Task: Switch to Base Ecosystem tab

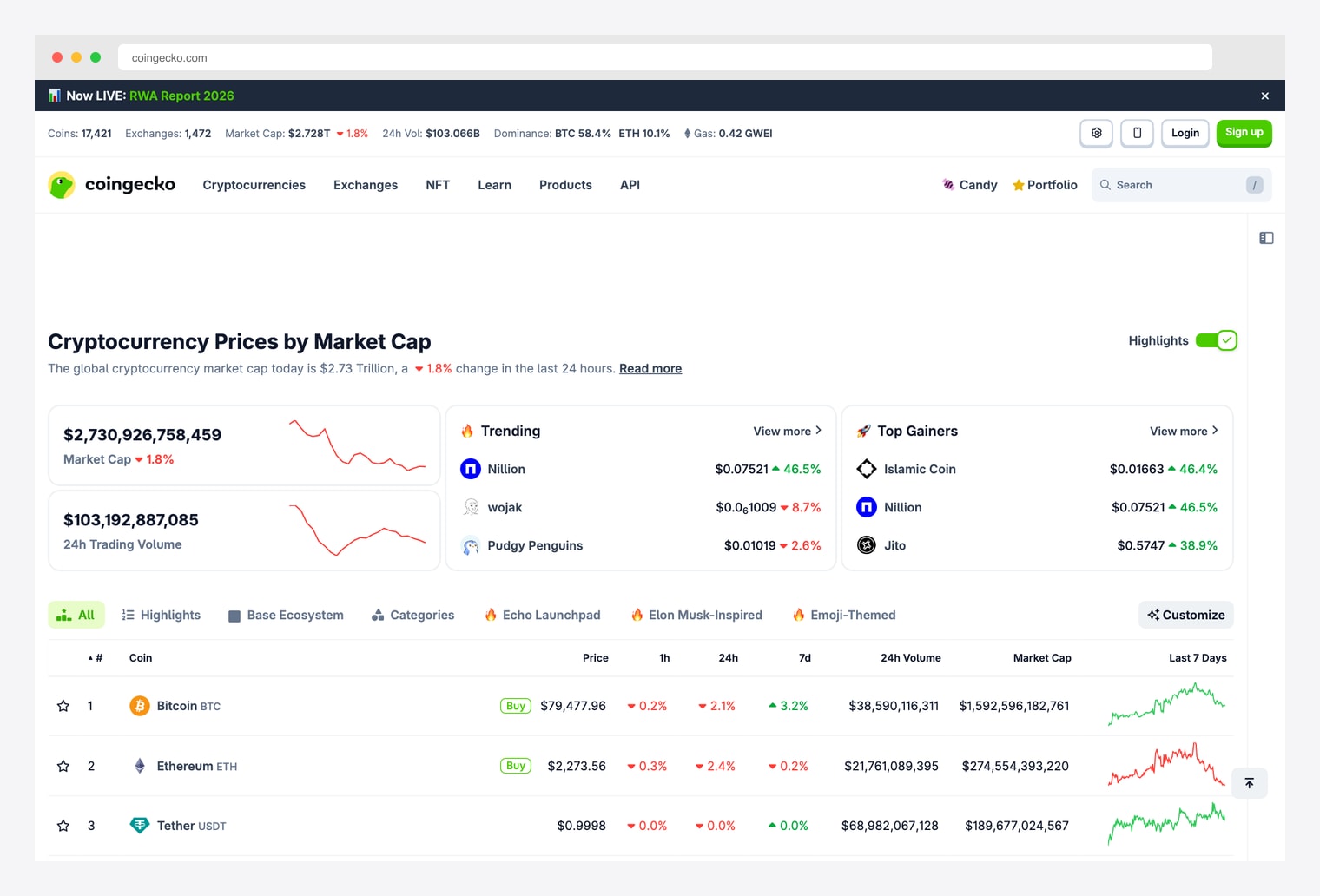Action: [286, 615]
